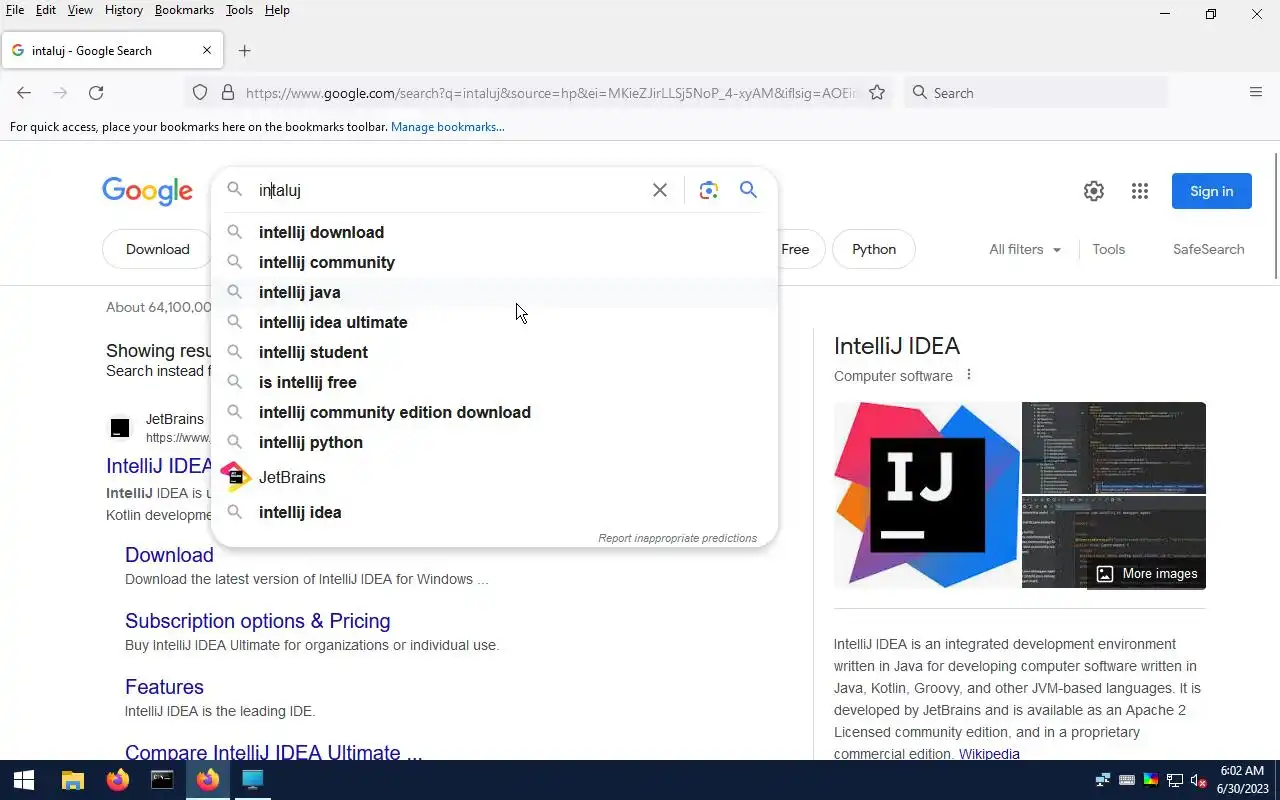Open more options next to Computer software
Viewport: 1280px width, 800px height.
tap(968, 375)
